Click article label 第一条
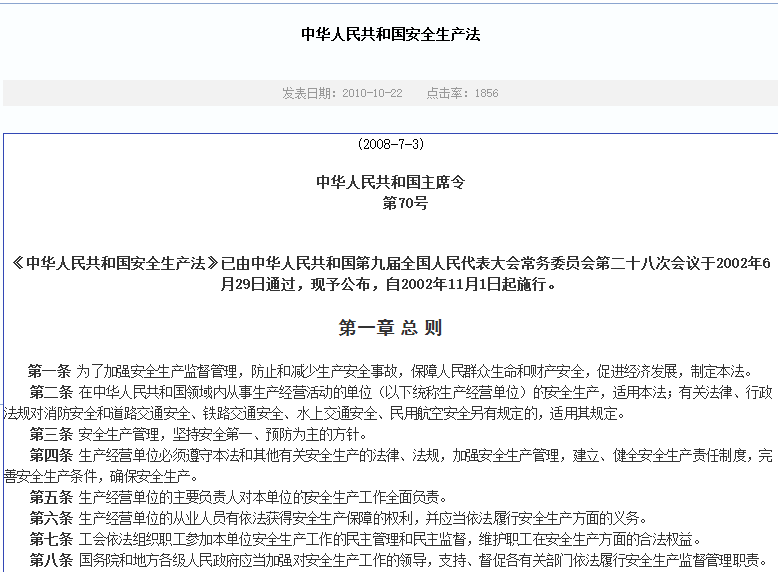The width and height of the screenshot is (778, 572). pos(50,371)
